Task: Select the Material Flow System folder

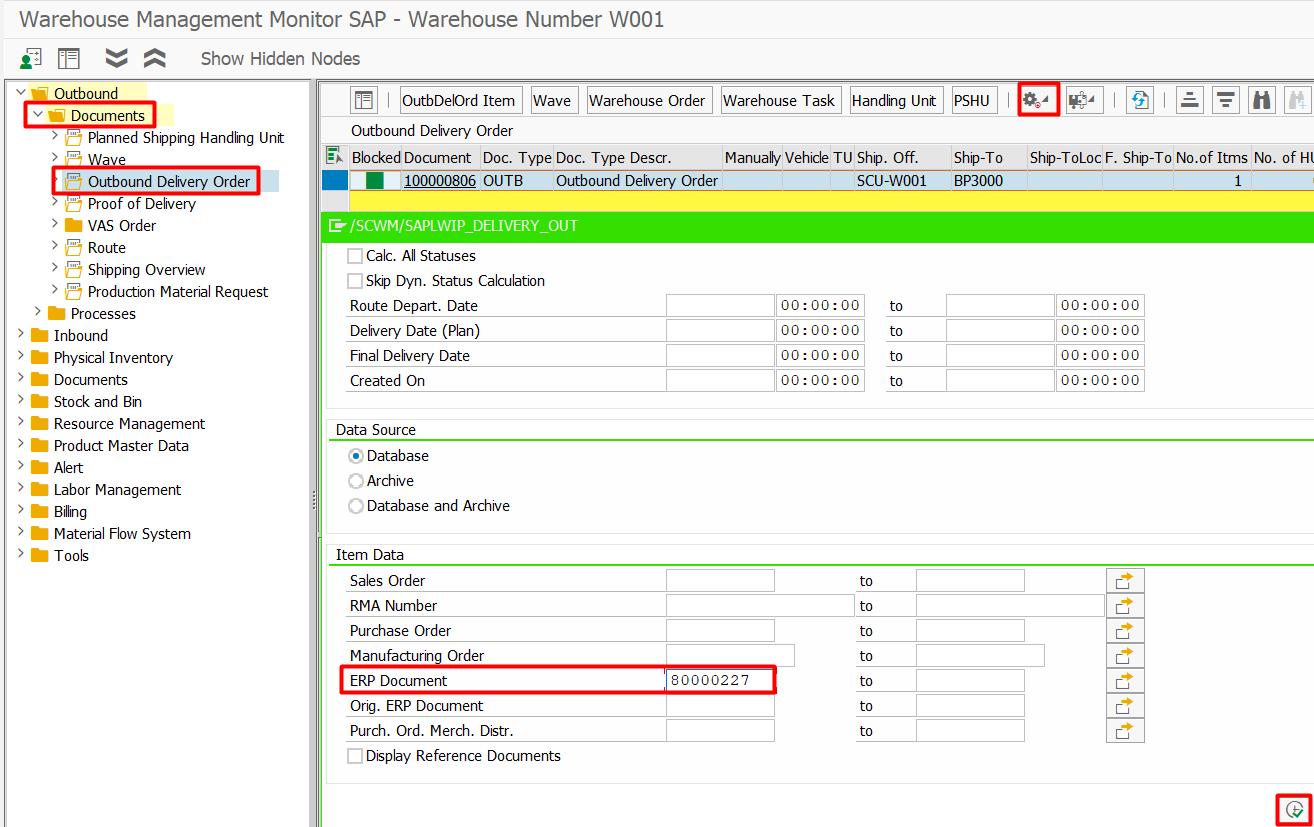Action: [x=122, y=534]
